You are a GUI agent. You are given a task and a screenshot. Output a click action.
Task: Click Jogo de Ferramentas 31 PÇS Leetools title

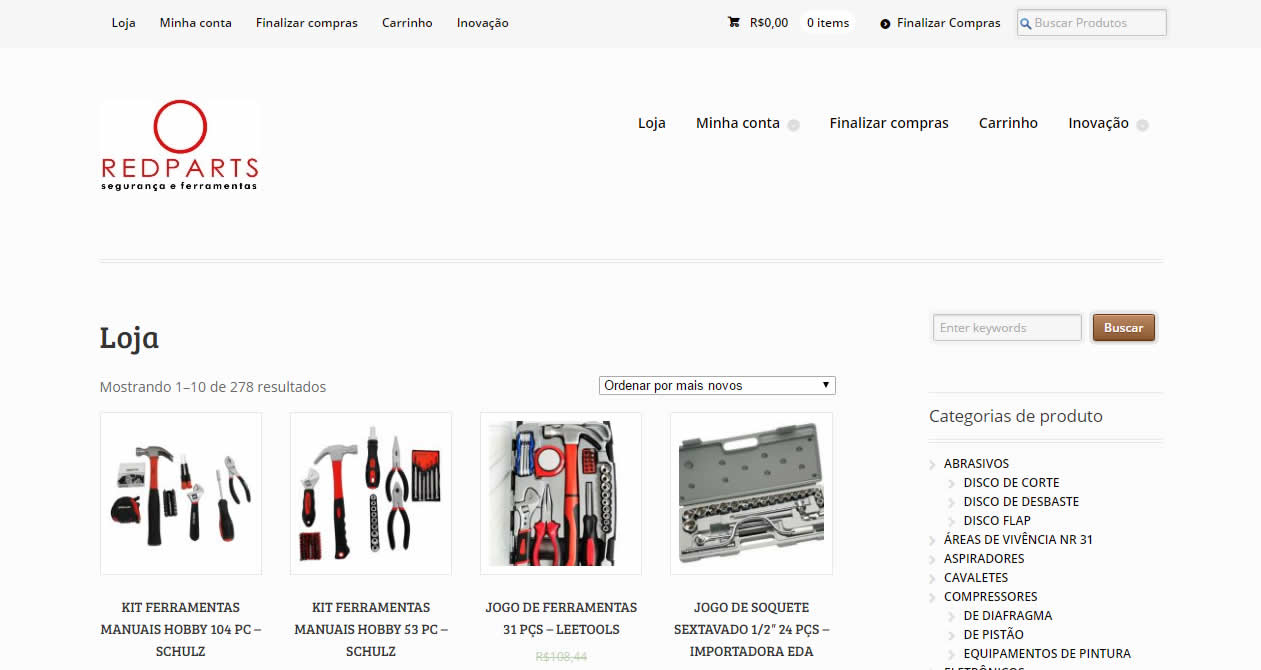point(561,618)
